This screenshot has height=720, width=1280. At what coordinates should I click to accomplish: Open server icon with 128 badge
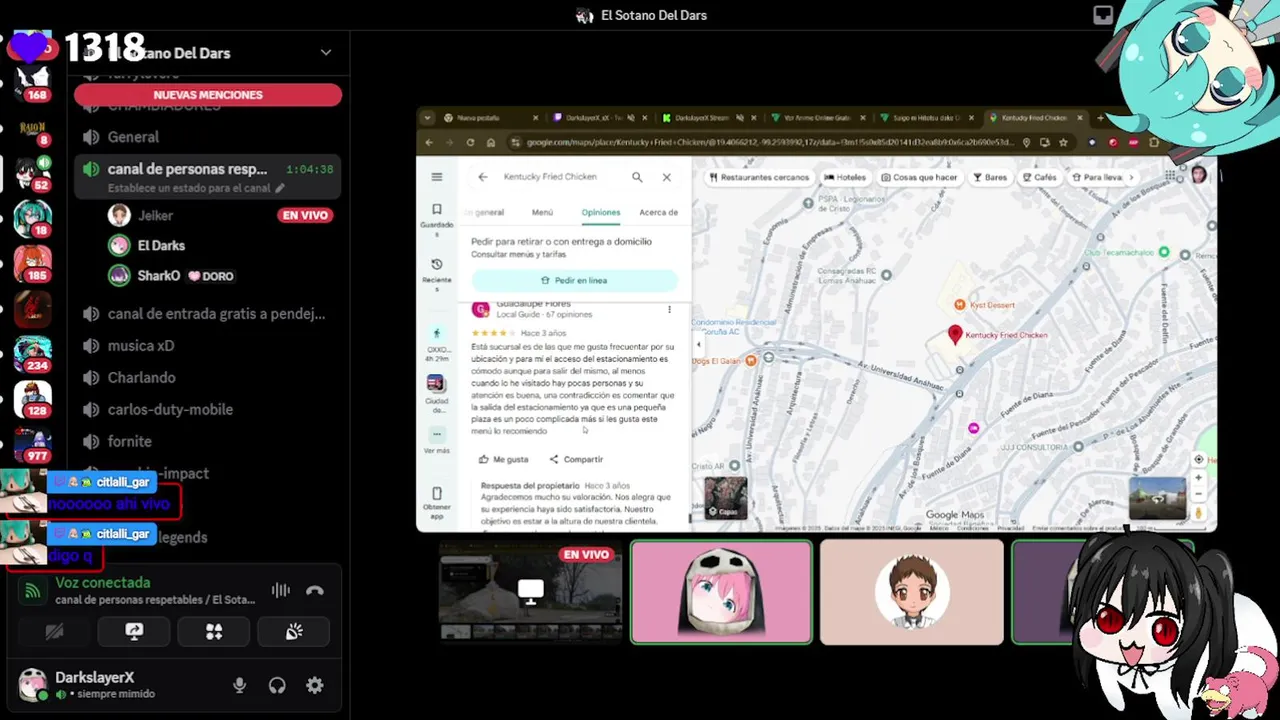(33, 399)
